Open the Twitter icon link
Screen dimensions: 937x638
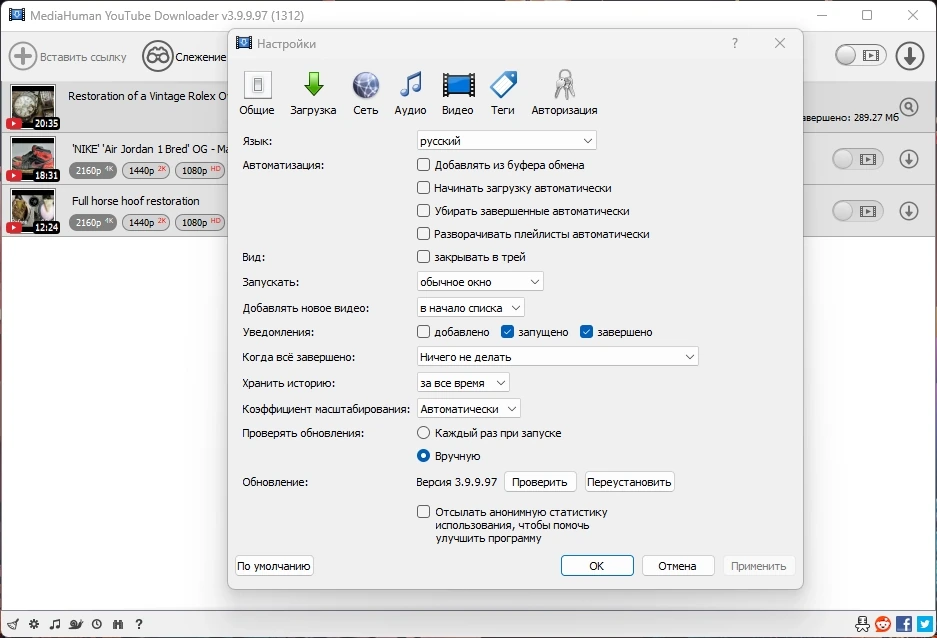point(925,624)
